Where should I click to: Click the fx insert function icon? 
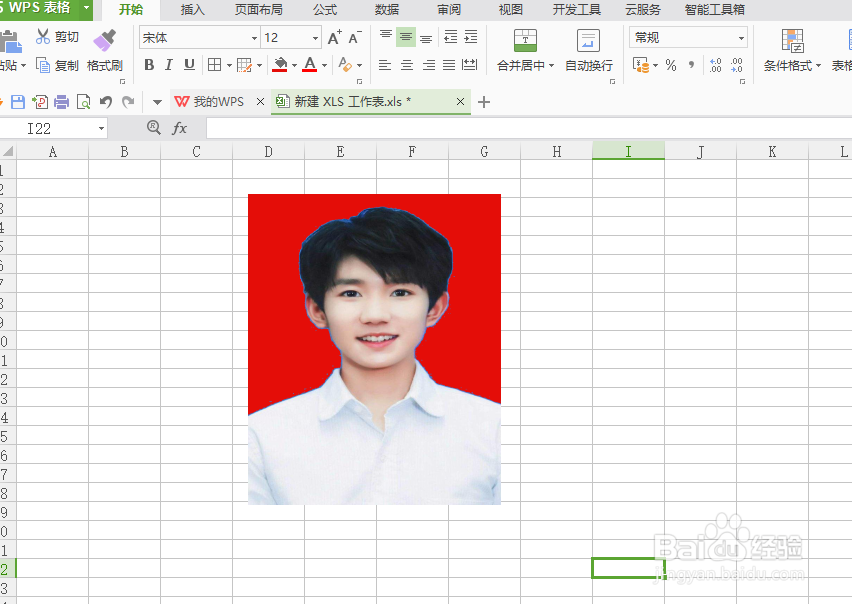[179, 128]
